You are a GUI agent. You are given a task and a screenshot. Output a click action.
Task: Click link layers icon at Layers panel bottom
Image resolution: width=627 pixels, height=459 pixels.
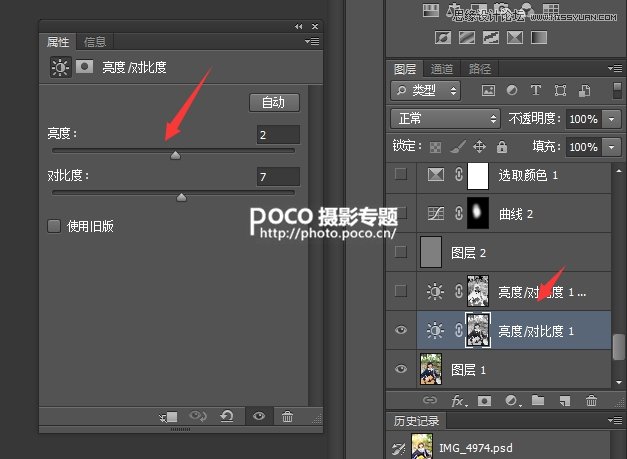430,400
